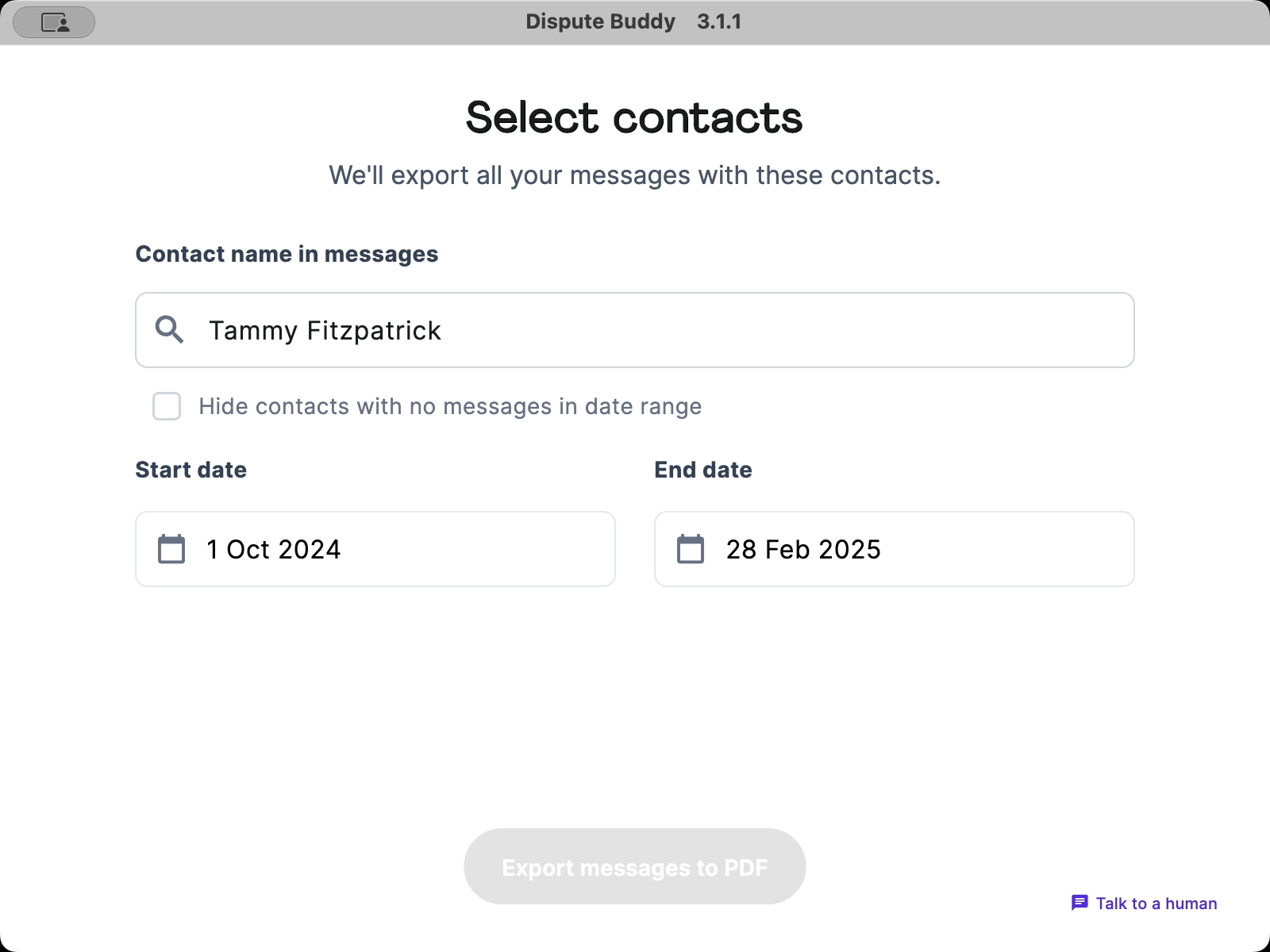Image resolution: width=1270 pixels, height=952 pixels.
Task: Click the version number 3.1.1
Action: [x=719, y=21]
